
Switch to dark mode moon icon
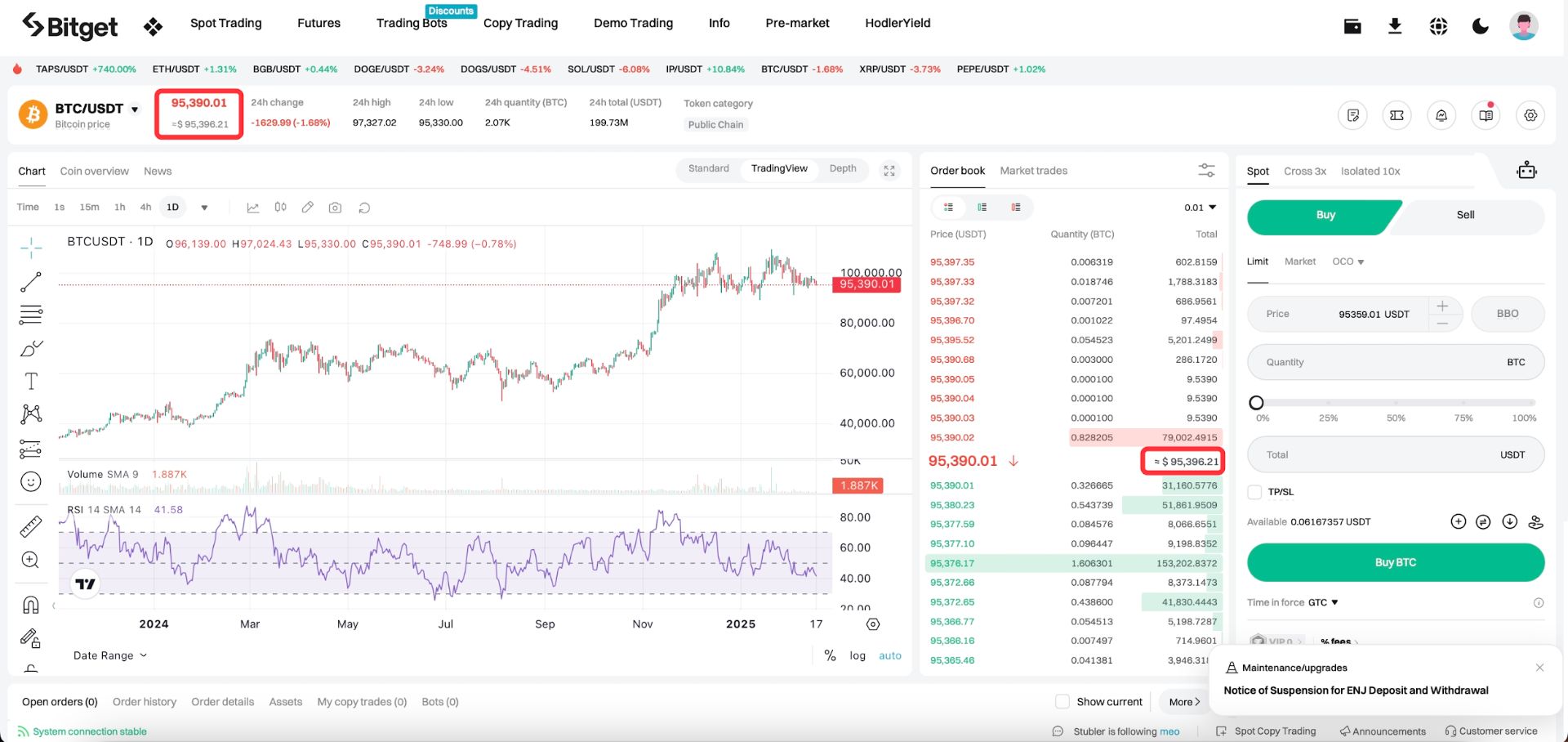click(x=1481, y=26)
